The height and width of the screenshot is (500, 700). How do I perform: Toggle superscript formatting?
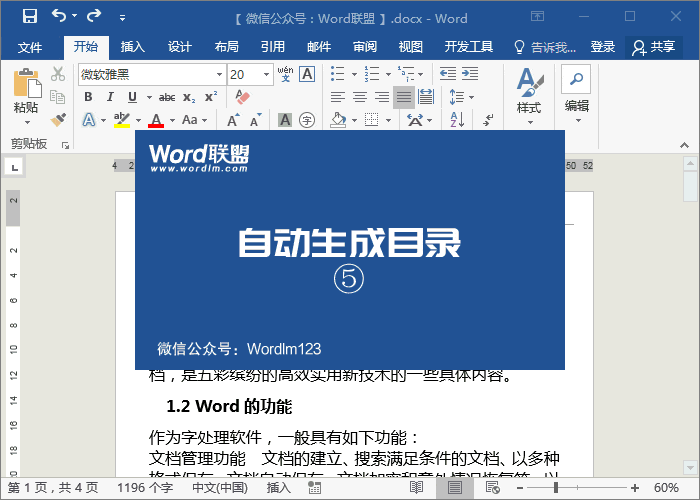point(211,97)
